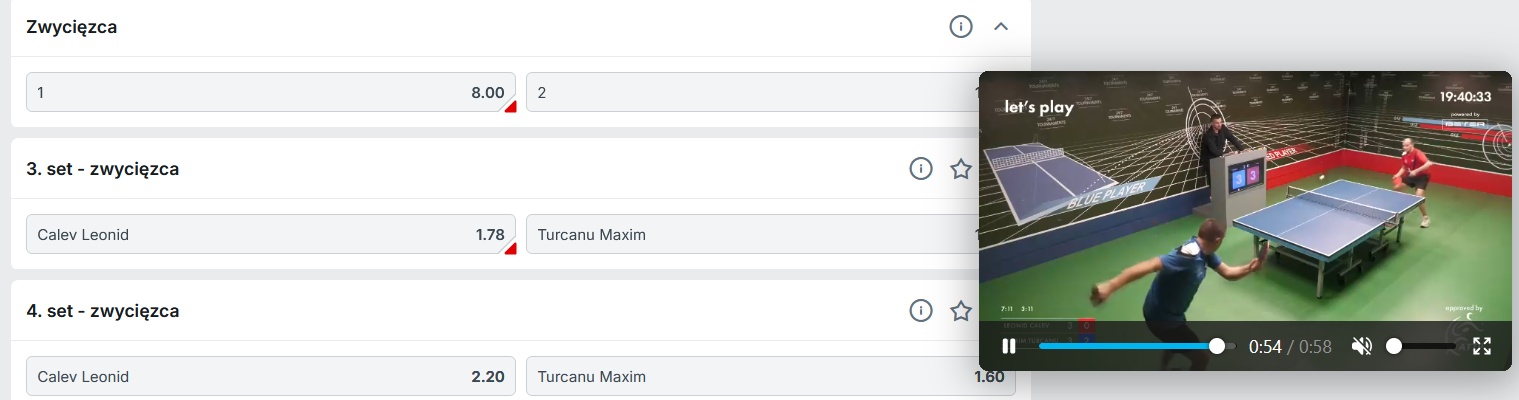
Task: Collapse the Zwycięzca section
Action: [x=1001, y=27]
